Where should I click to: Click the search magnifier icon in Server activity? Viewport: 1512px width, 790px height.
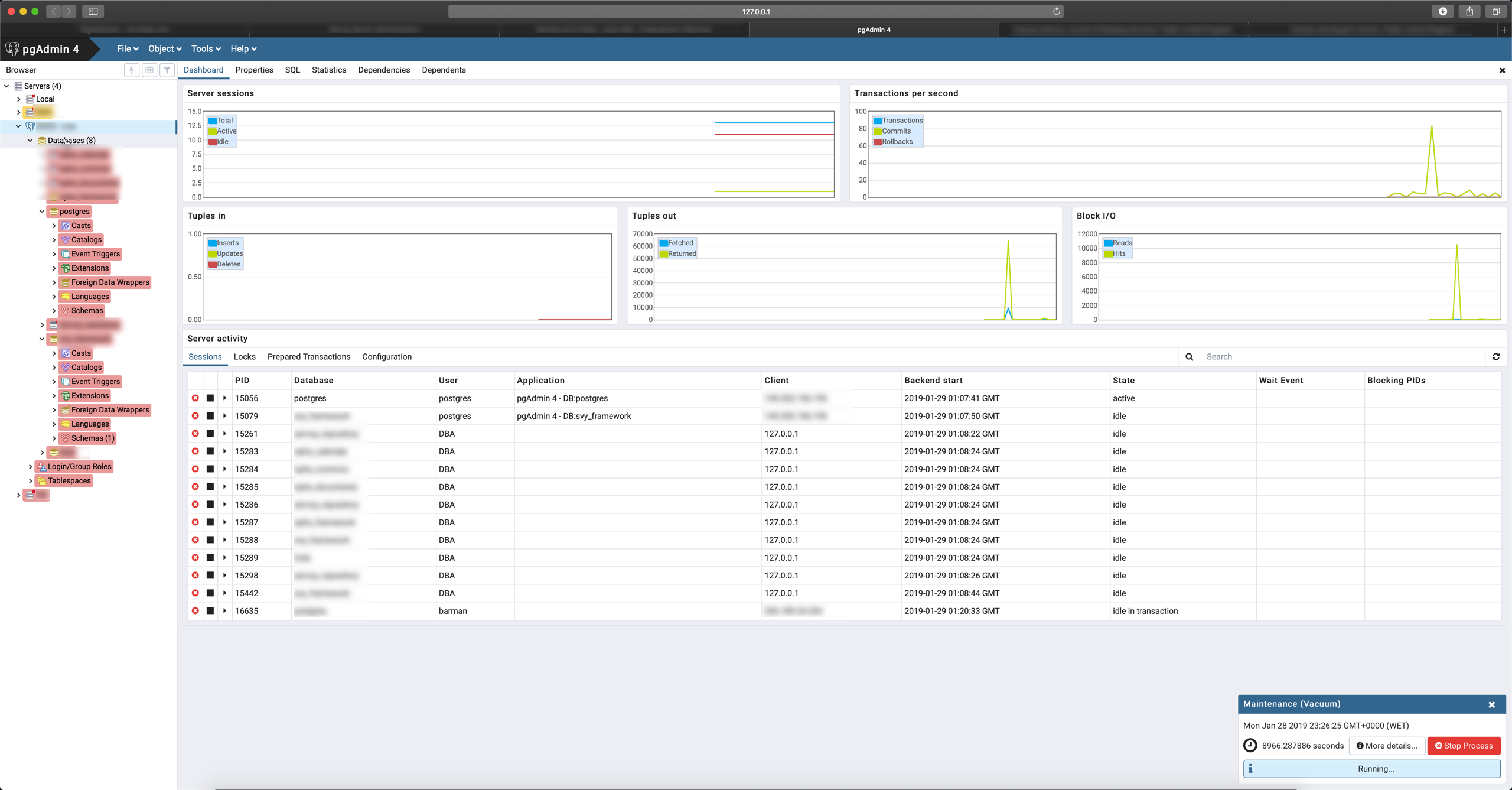click(1190, 357)
